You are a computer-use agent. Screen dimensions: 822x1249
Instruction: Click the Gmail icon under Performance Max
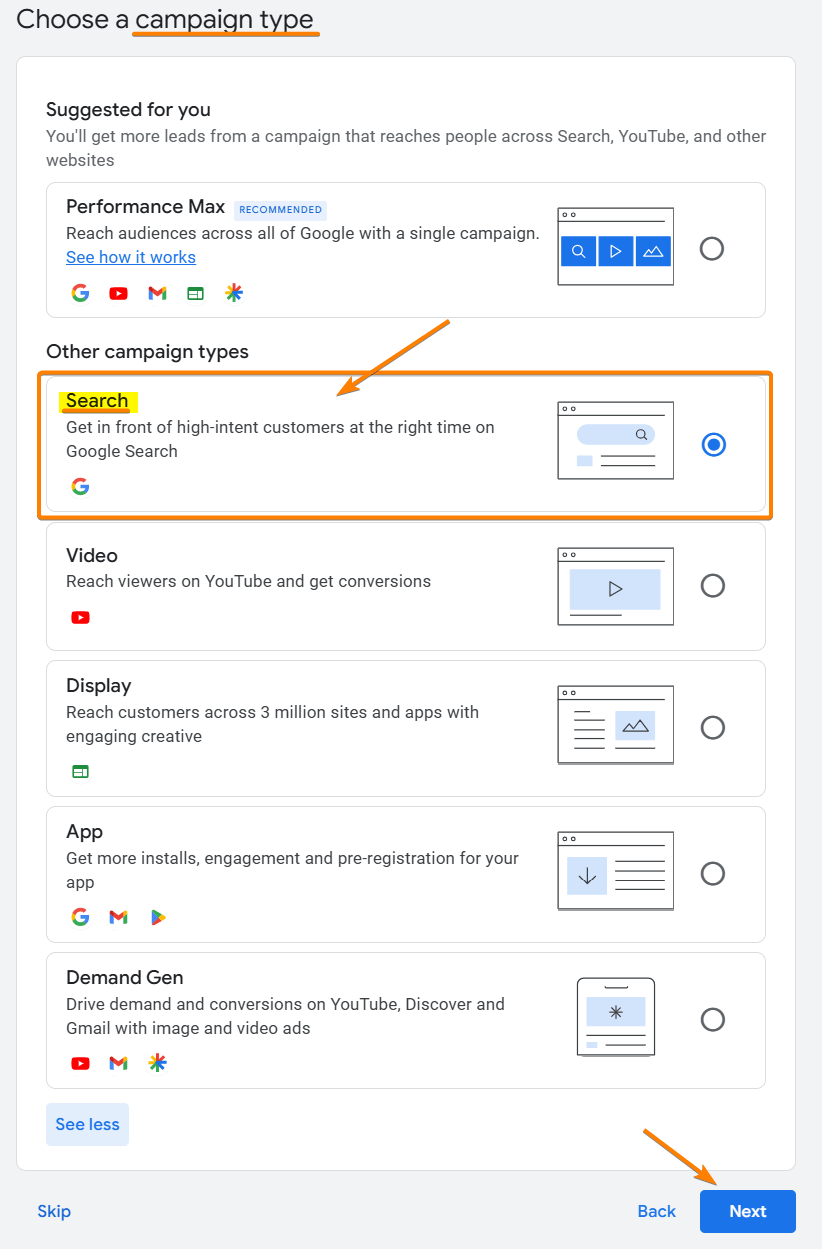(157, 293)
